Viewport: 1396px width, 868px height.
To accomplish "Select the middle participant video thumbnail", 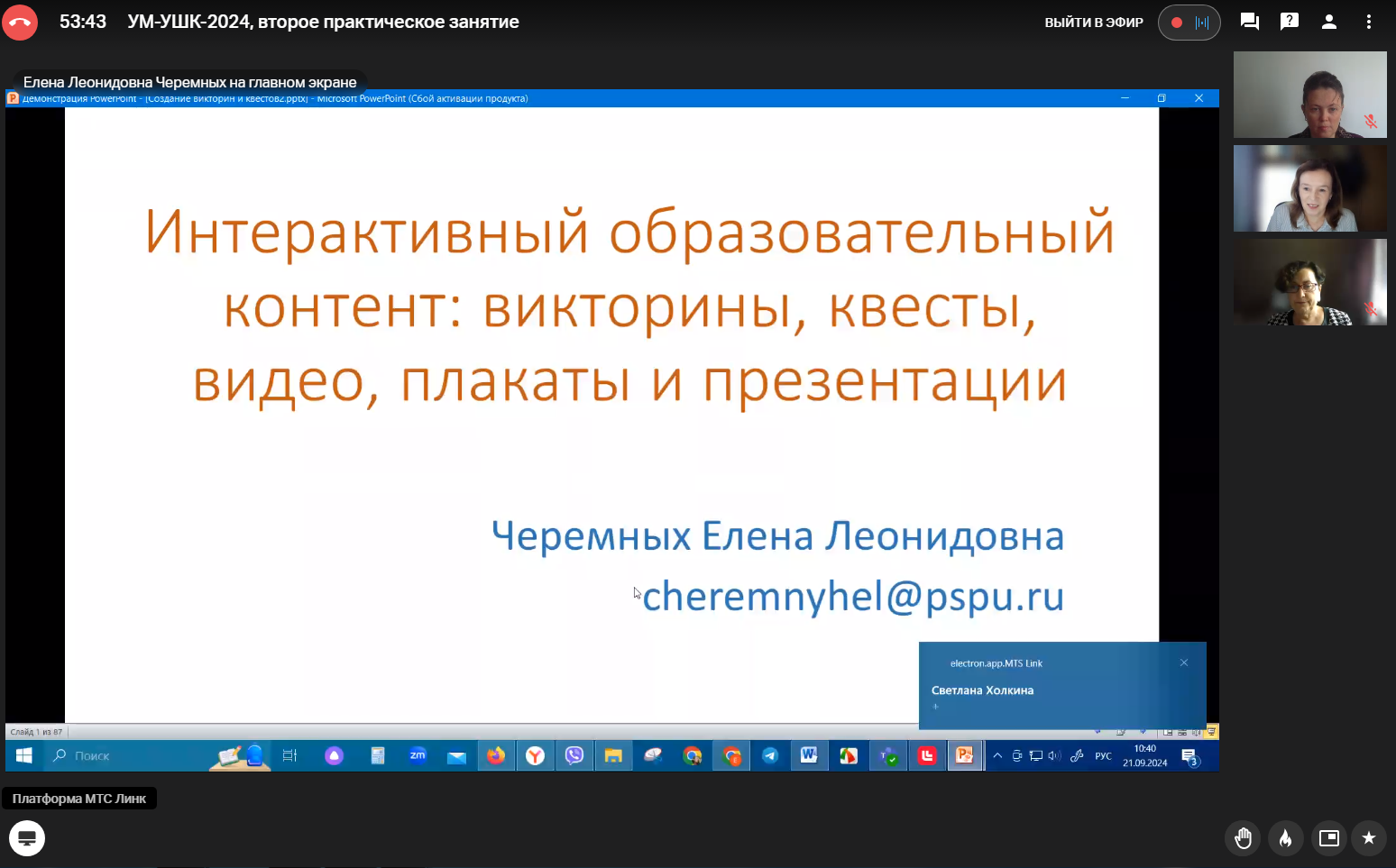I will coord(1309,188).
